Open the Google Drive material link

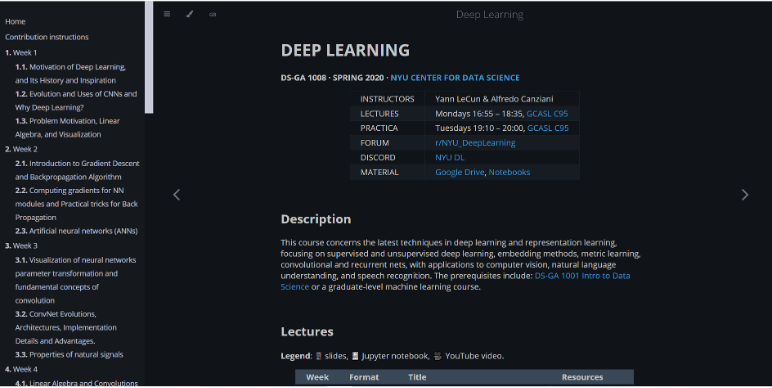460,172
